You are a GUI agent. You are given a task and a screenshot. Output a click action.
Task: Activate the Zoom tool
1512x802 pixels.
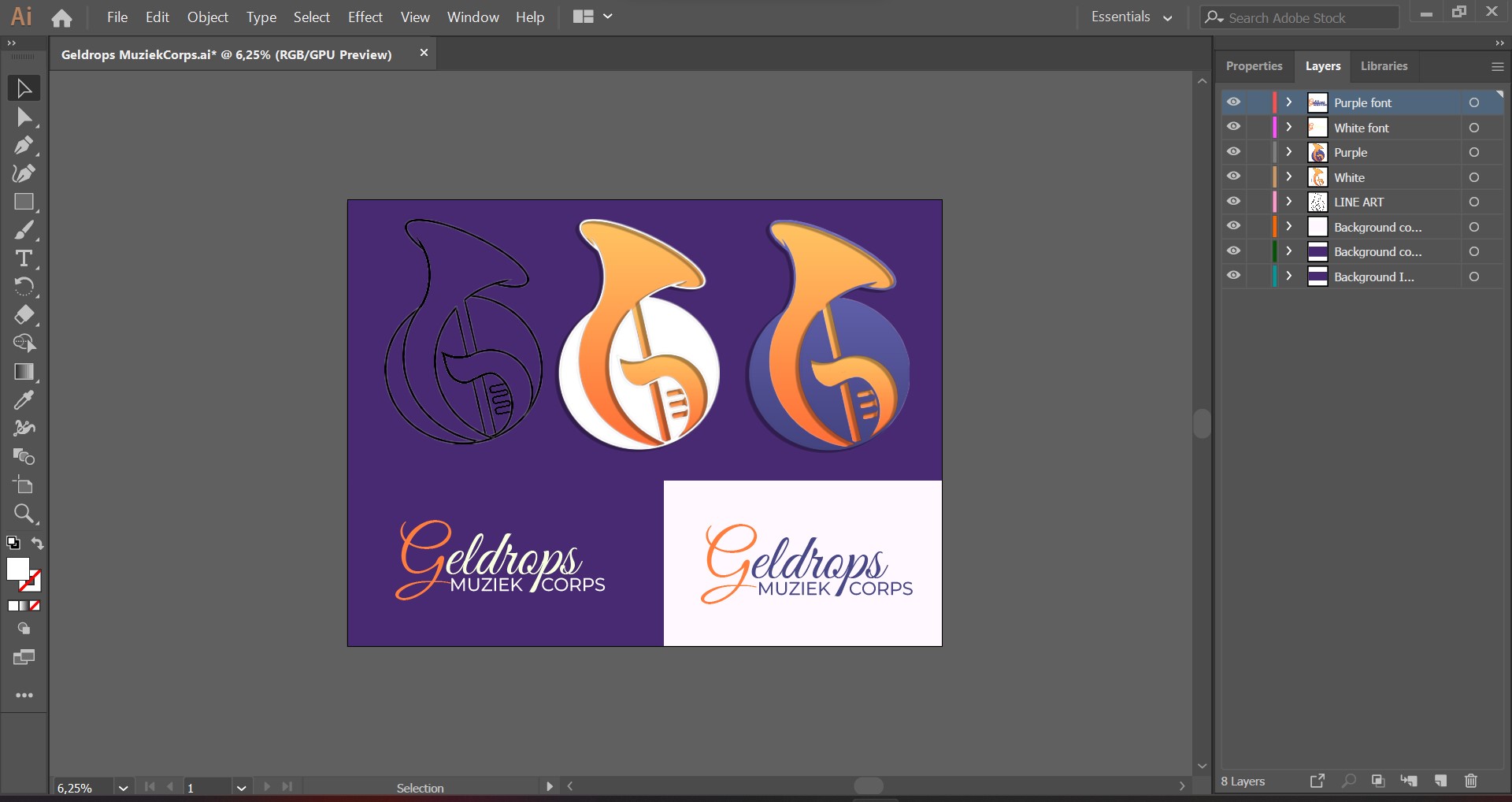(x=23, y=514)
